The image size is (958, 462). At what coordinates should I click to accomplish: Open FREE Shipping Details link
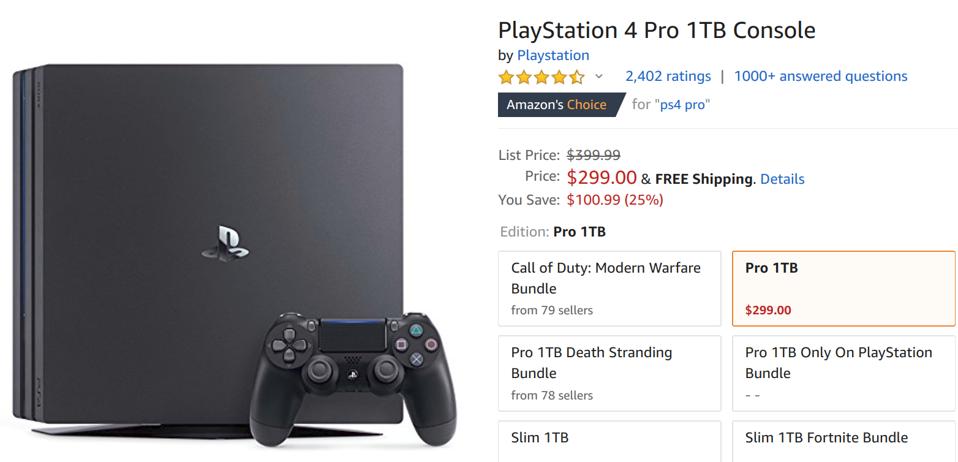click(782, 179)
